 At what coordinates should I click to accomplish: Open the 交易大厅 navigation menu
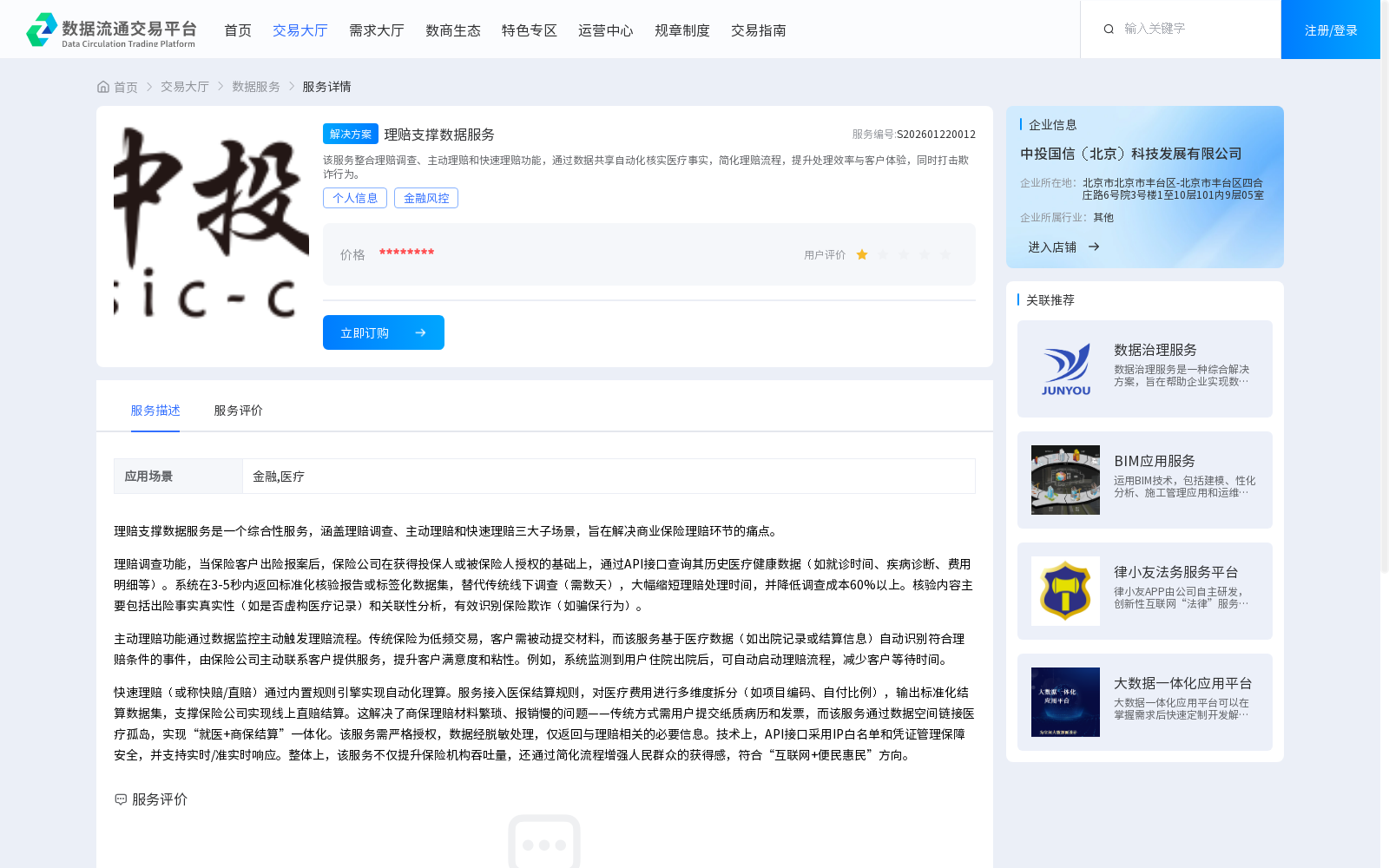click(x=300, y=30)
